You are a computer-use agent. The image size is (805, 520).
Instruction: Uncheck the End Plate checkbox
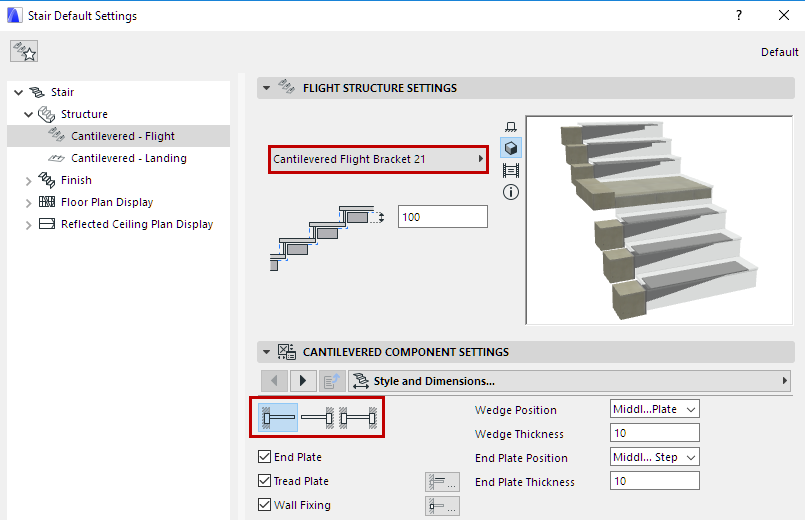264,457
